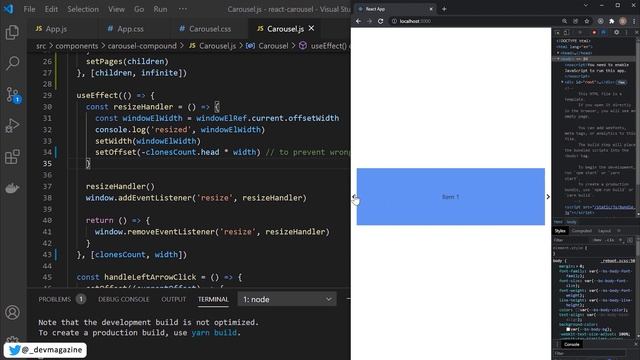Open the Run and Debug view
This screenshot has height=360, width=640.
click(12, 126)
